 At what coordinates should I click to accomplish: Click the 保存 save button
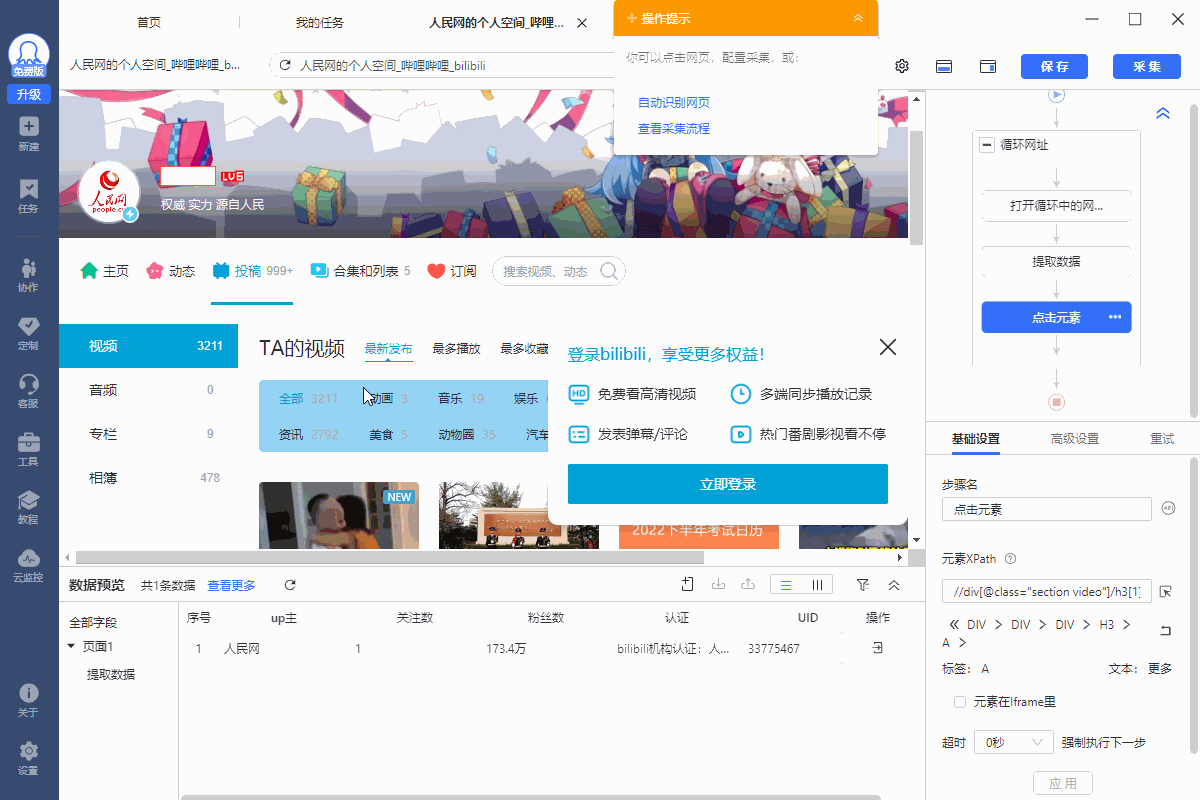point(1054,66)
